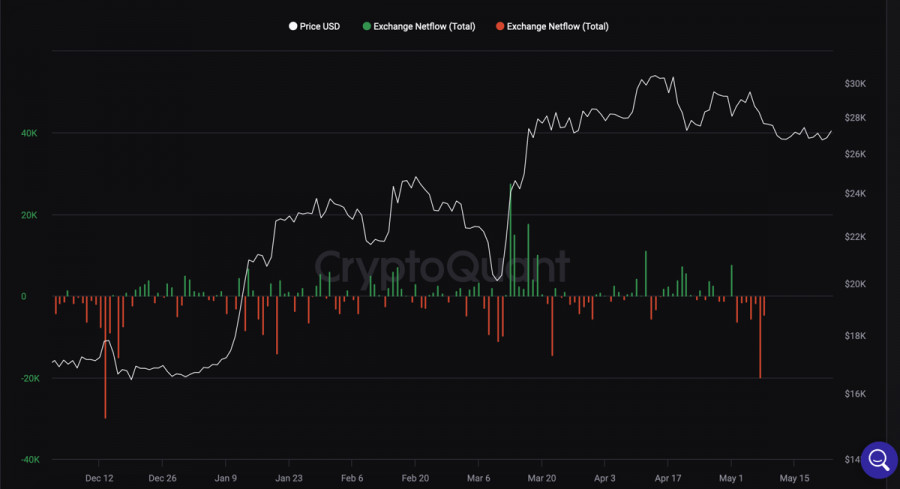
Task: Click the Feb 20 date marker
Action: point(416,478)
